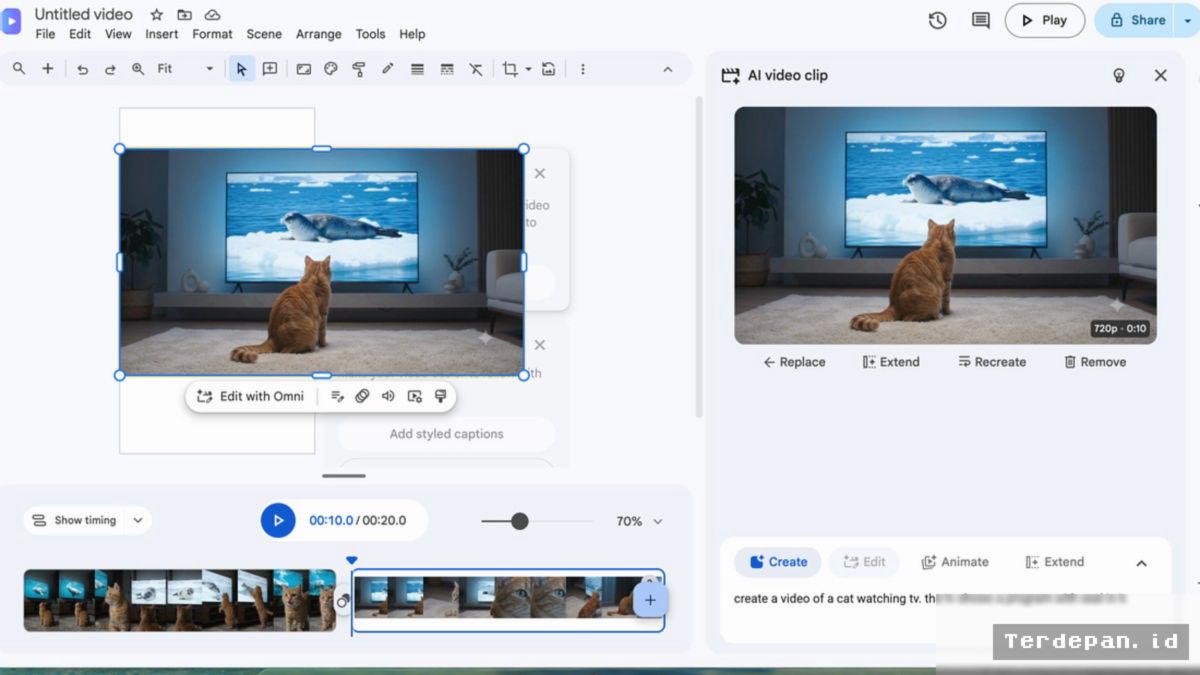
Task: Open the File menu
Action: click(x=45, y=34)
